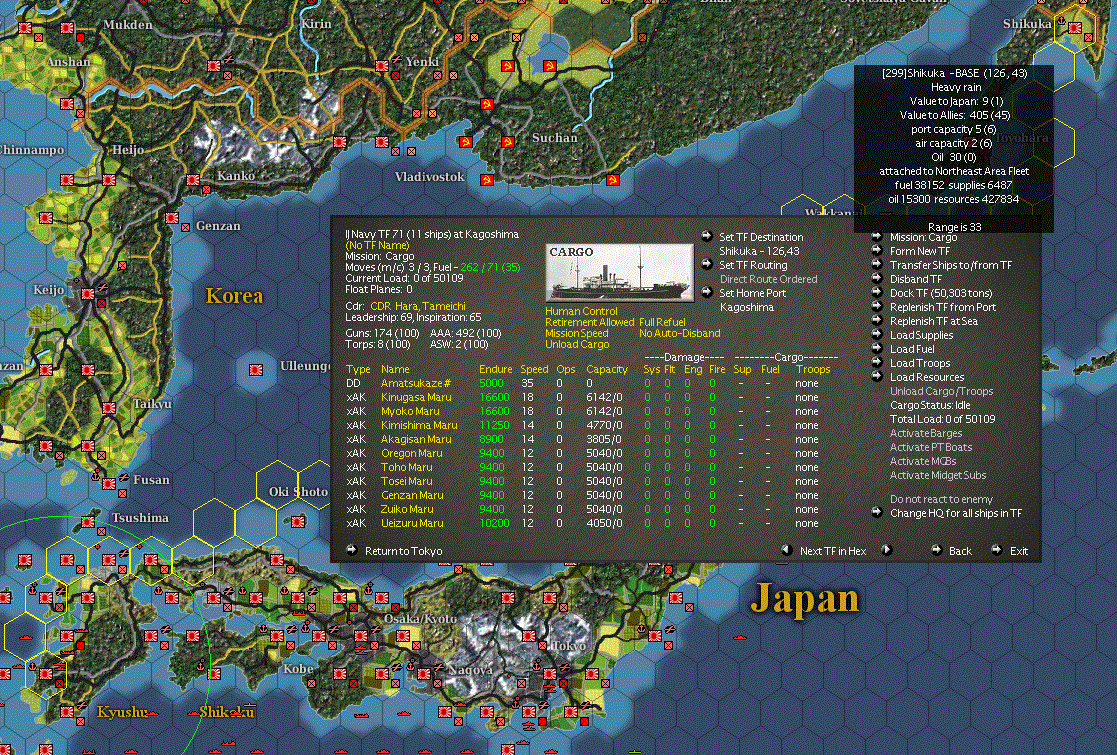Toggle the Human Control setting

point(581,311)
